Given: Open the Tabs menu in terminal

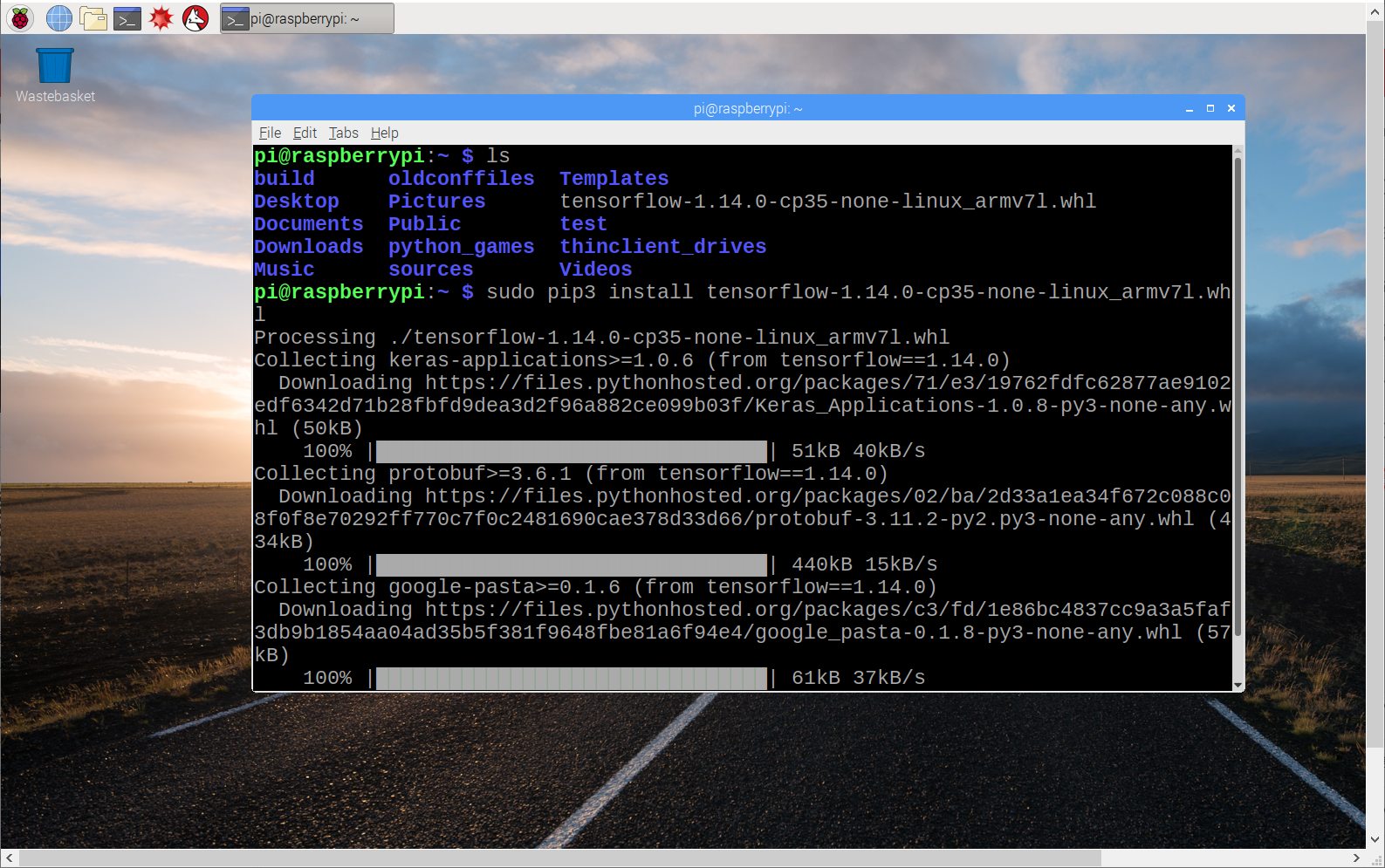Looking at the screenshot, I should (343, 133).
